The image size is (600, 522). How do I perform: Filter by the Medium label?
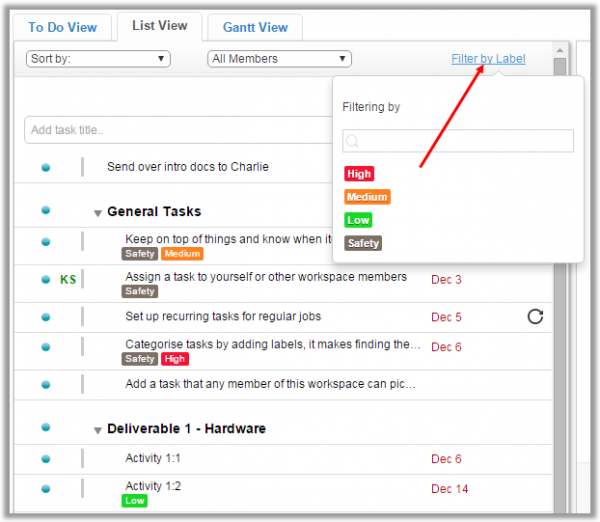pyautogui.click(x=367, y=197)
